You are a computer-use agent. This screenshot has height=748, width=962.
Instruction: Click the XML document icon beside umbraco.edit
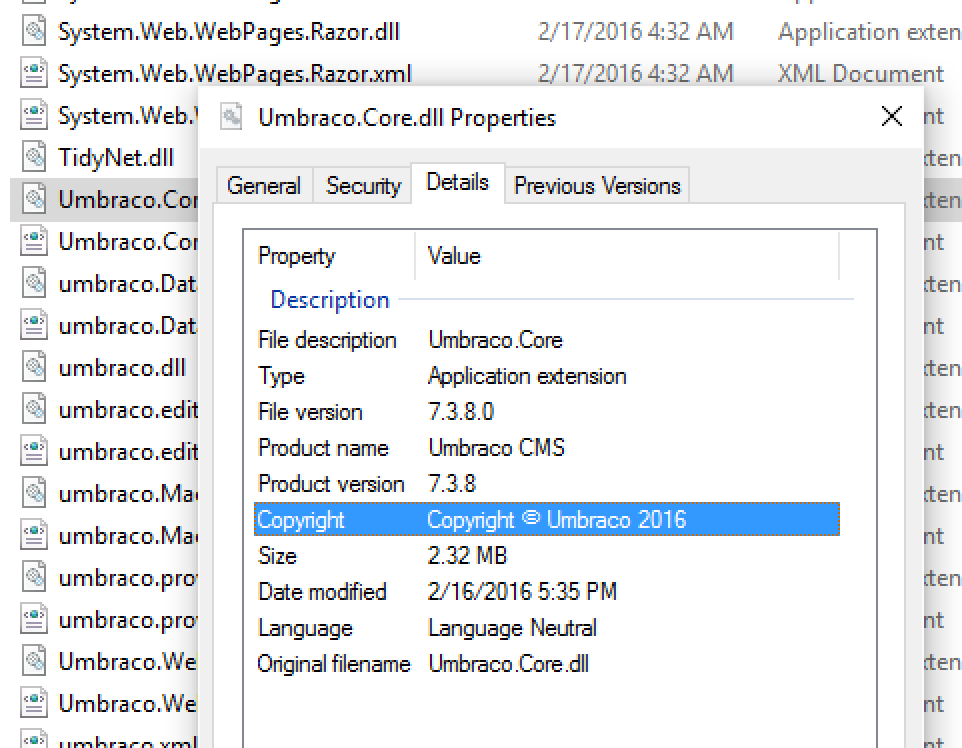pyautogui.click(x=34, y=451)
